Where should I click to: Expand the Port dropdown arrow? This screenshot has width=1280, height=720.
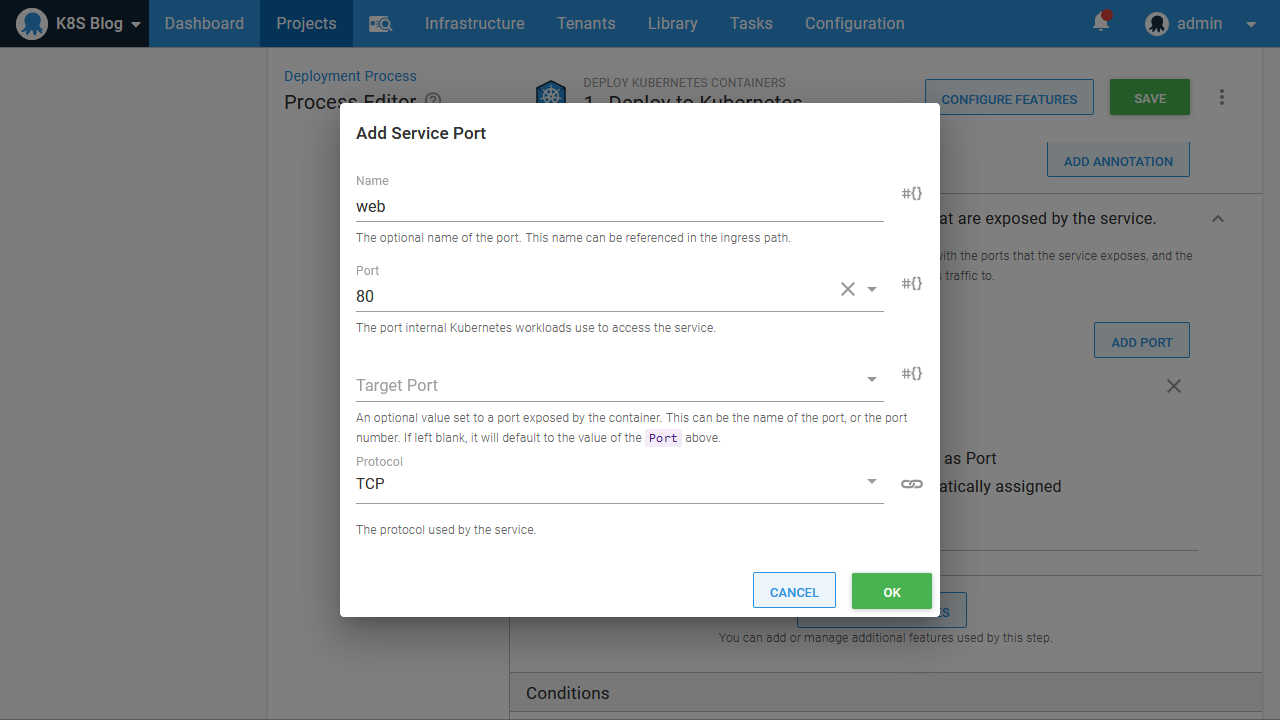(872, 289)
